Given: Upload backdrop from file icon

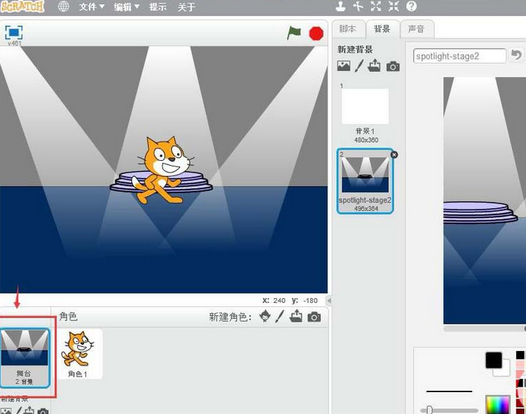Looking at the screenshot, I should (374, 66).
